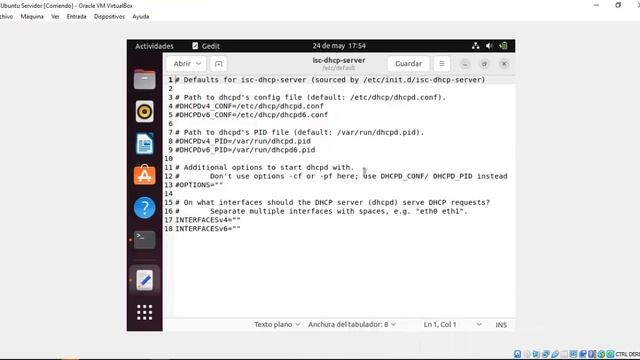Select the Gedit text editor dock icon
640x360 pixels.
click(x=144, y=280)
